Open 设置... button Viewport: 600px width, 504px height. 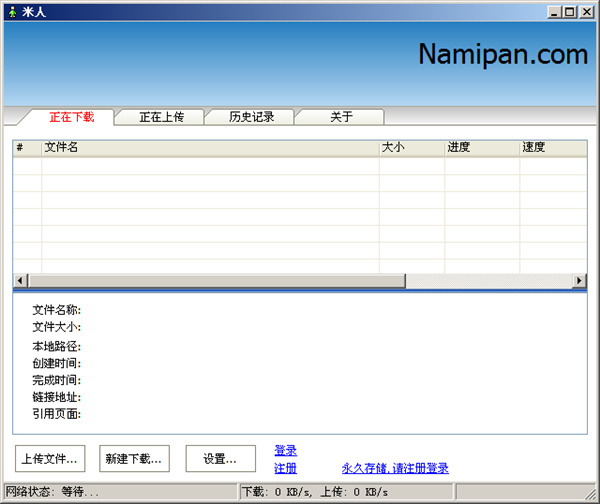click(220, 458)
